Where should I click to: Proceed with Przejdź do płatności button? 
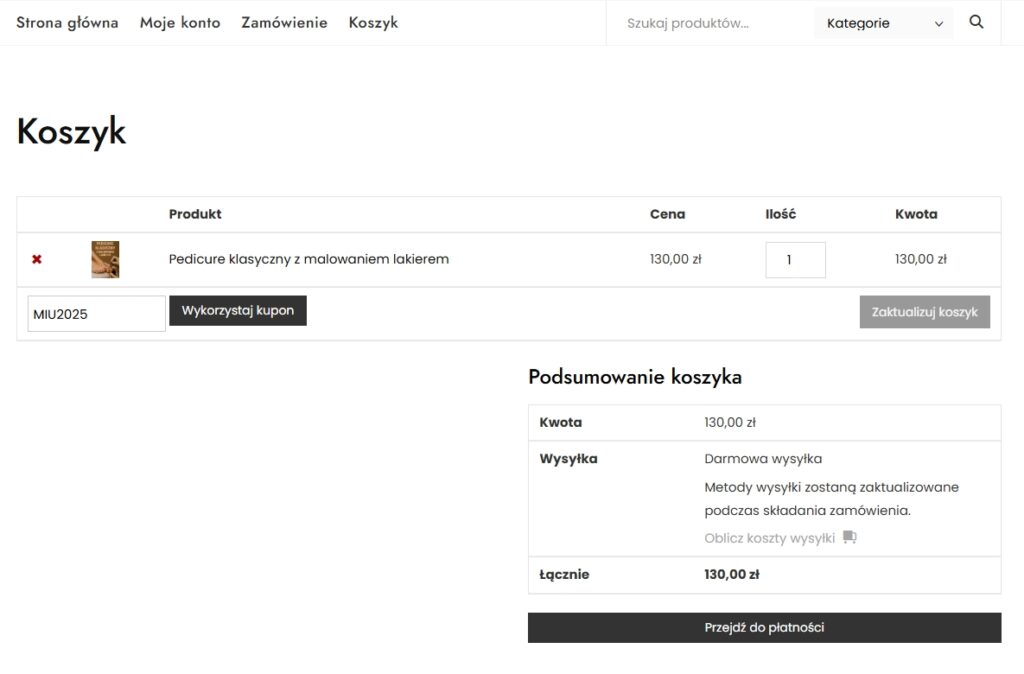click(764, 628)
